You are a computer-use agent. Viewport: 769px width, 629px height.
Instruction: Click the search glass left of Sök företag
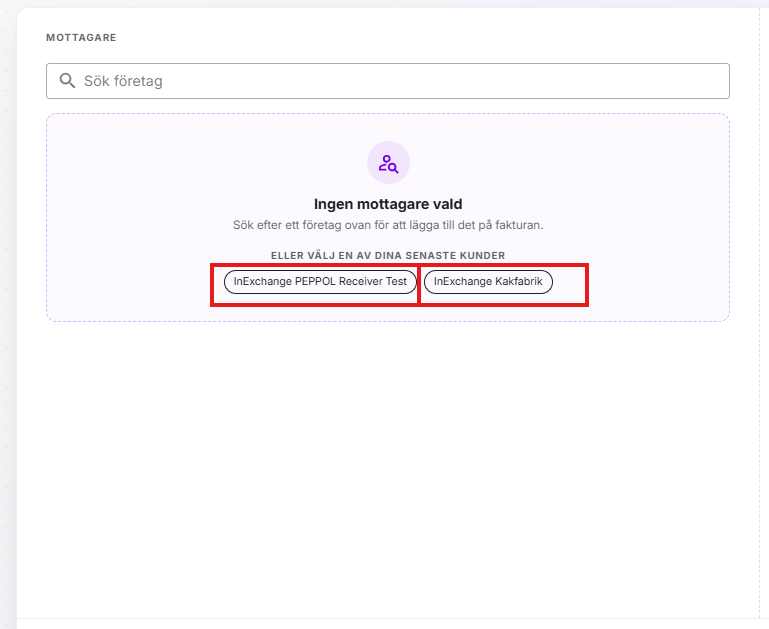(67, 80)
